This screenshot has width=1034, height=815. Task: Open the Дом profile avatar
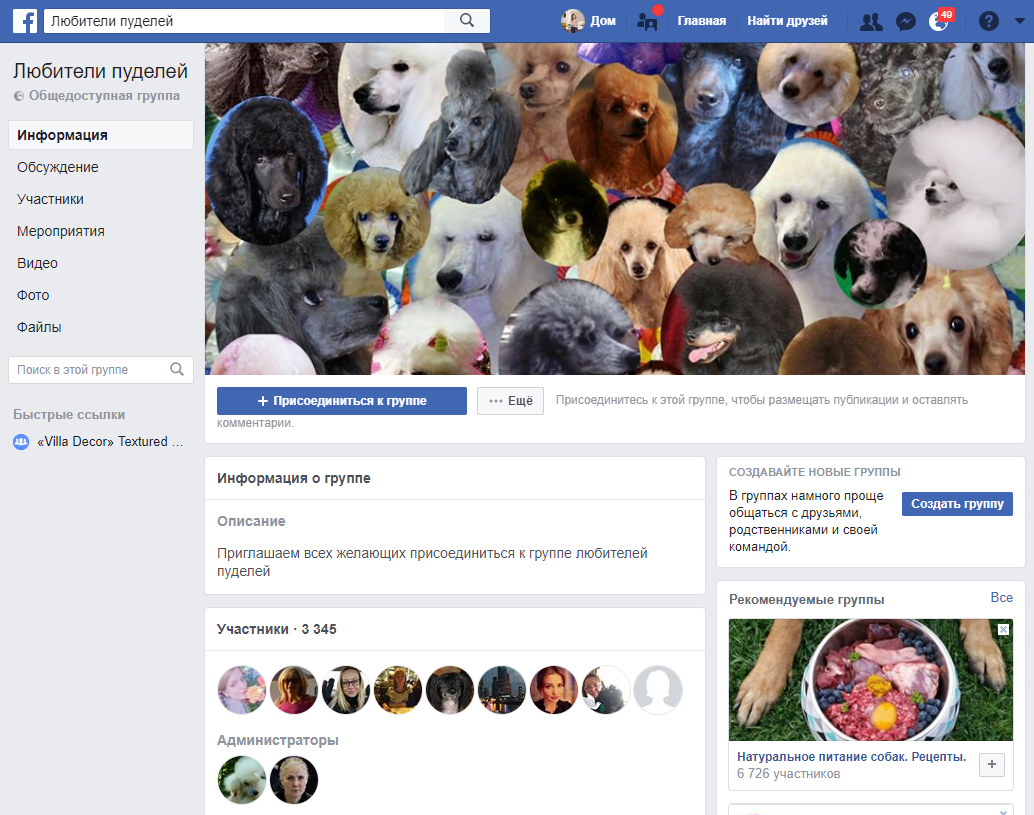pos(572,21)
